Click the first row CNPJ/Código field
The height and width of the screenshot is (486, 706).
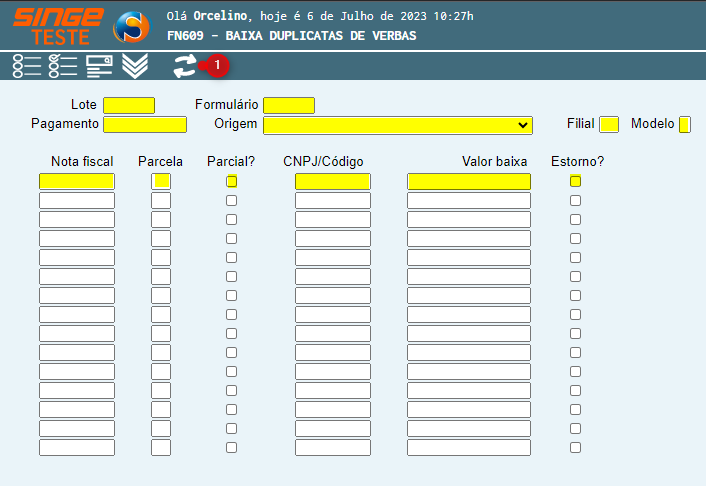333,181
